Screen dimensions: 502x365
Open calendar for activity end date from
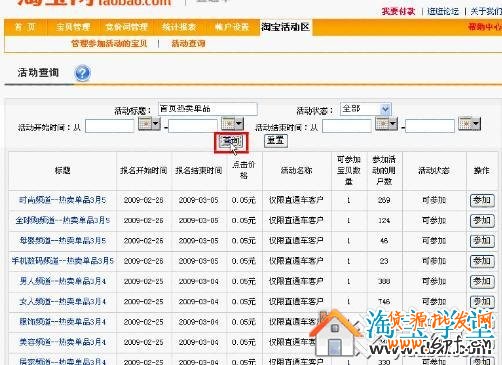pos(386,124)
